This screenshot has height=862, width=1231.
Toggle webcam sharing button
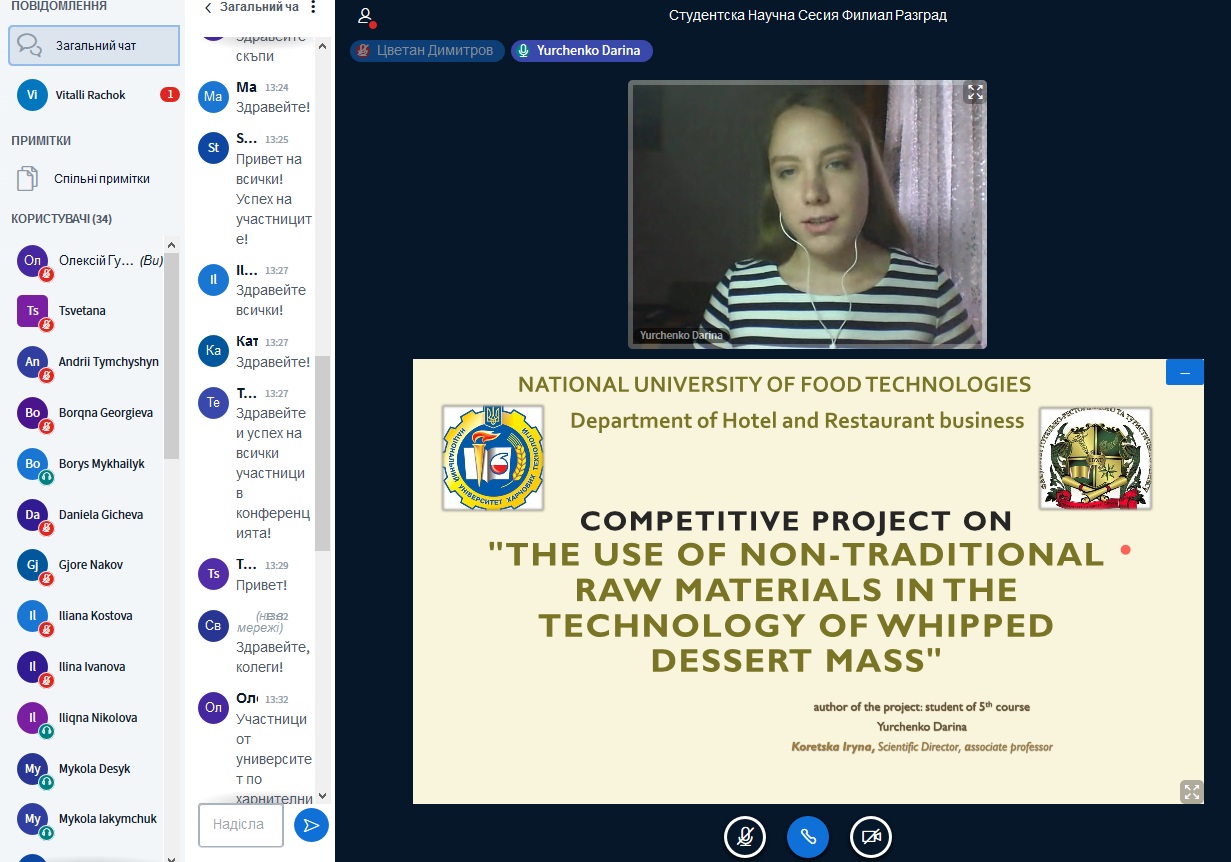tap(870, 837)
